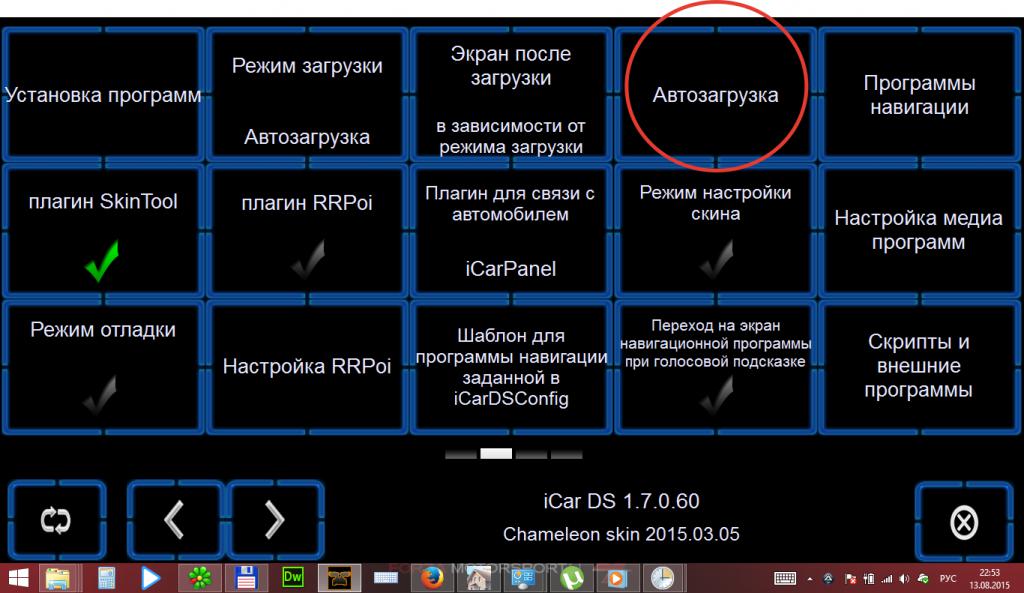1024x593 pixels.
Task: Open Настройка RRPoi tile
Action: 307,366
